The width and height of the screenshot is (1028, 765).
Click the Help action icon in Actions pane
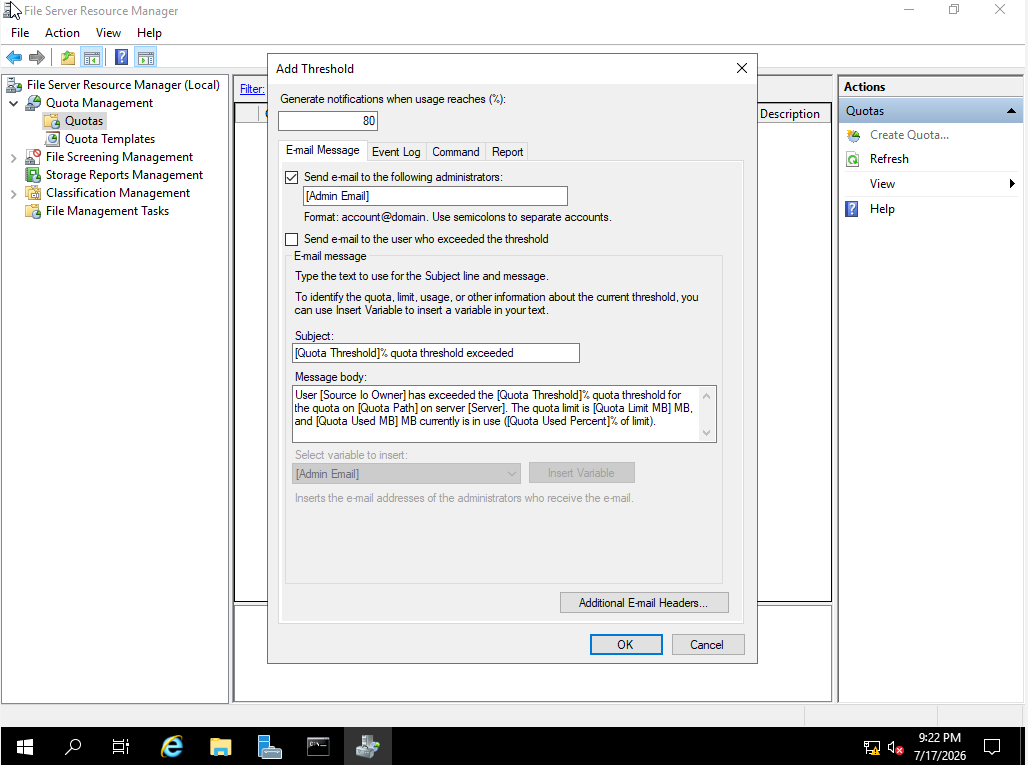tap(852, 209)
